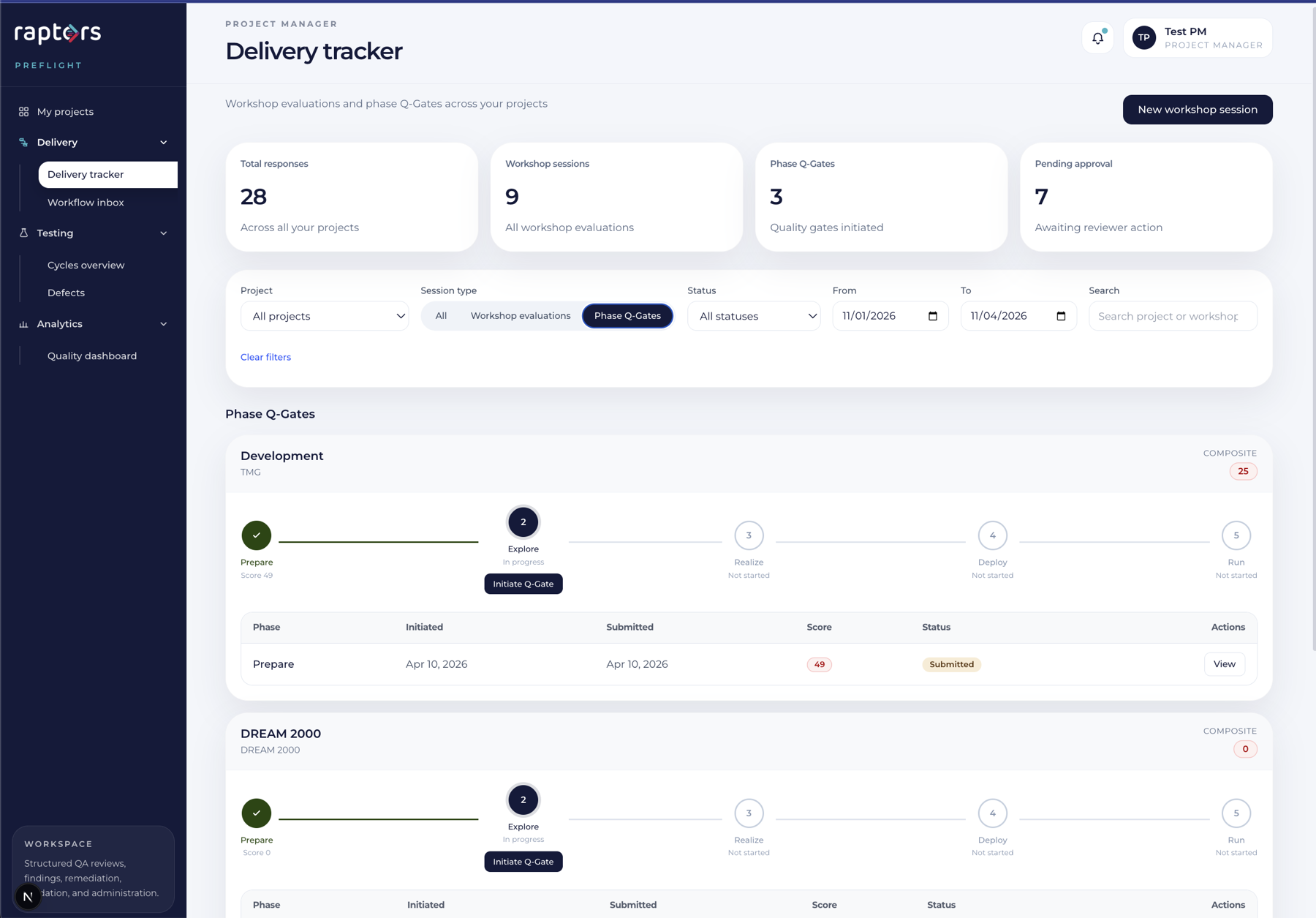Navigate to Workflow inbox
This screenshot has width=1316, height=918.
(x=86, y=202)
